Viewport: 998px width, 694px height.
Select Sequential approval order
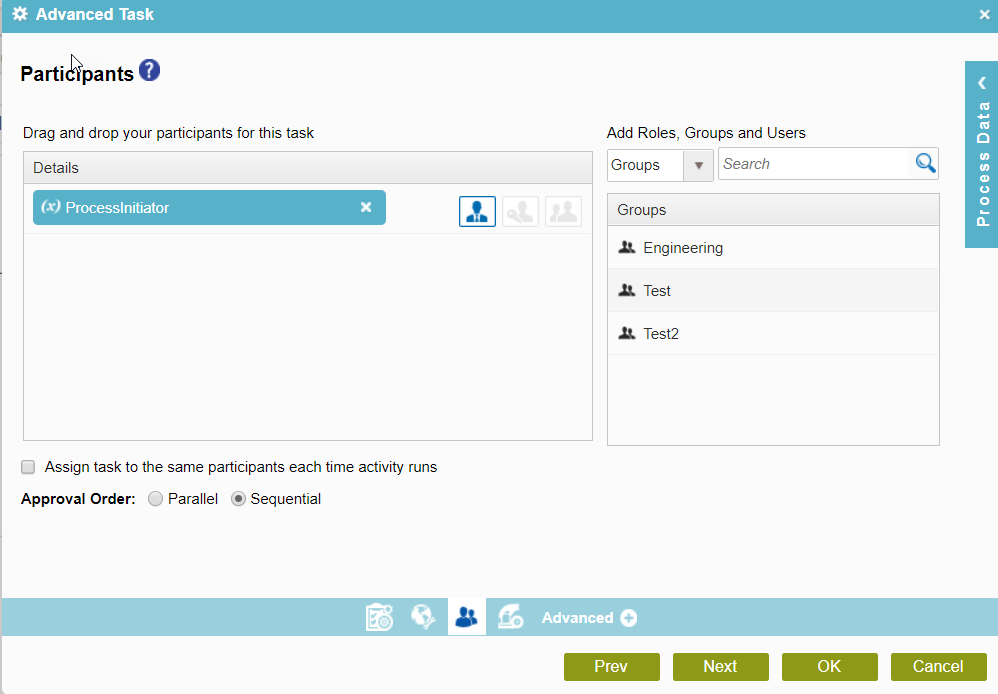[x=238, y=499]
